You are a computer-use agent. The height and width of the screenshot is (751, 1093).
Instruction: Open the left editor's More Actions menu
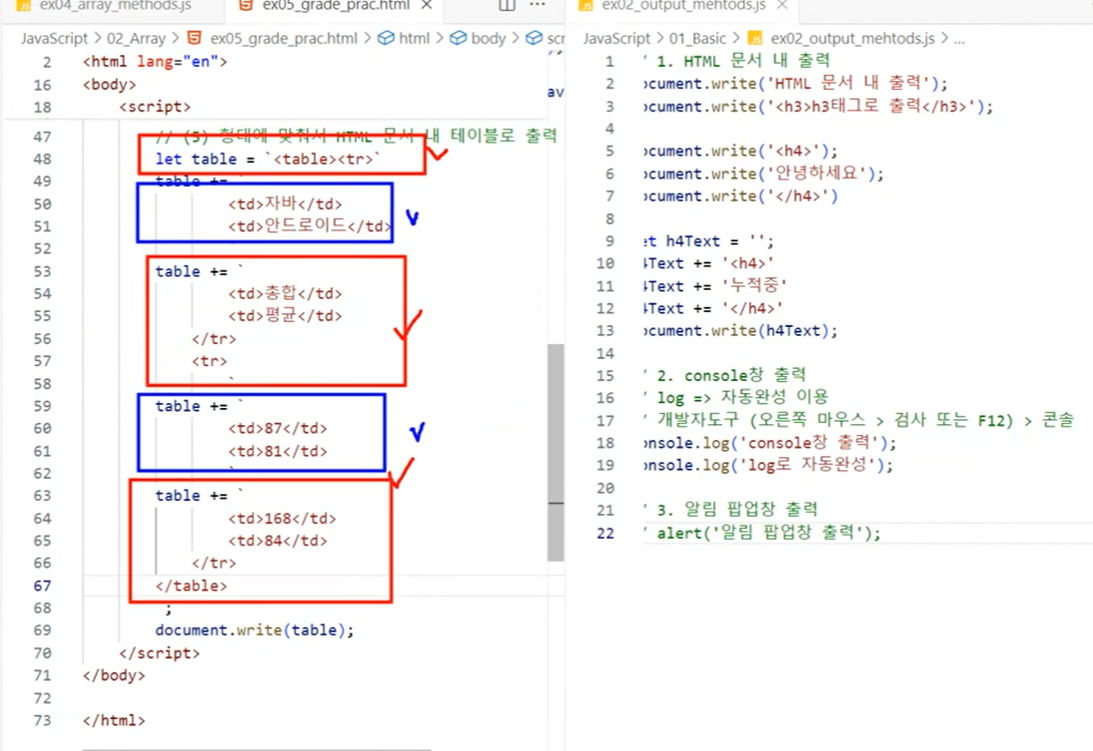click(537, 6)
